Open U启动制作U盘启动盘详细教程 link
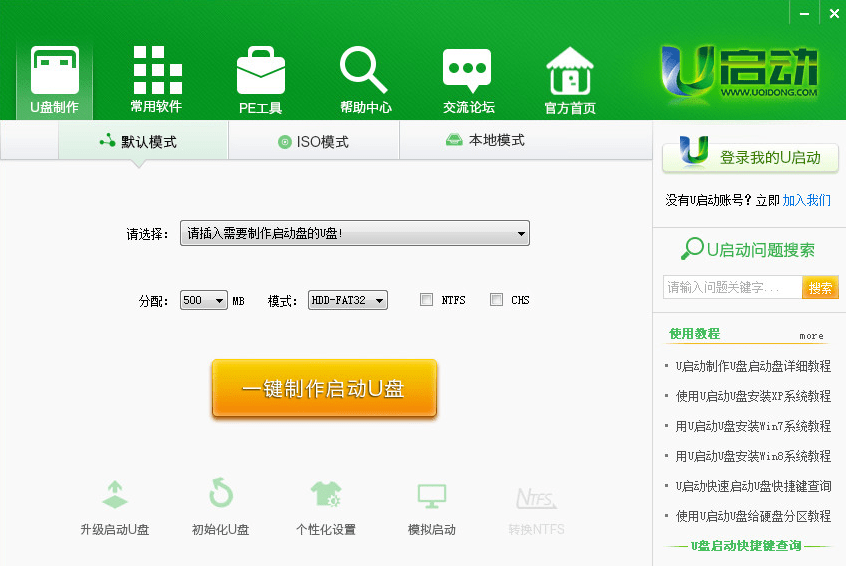 click(753, 366)
